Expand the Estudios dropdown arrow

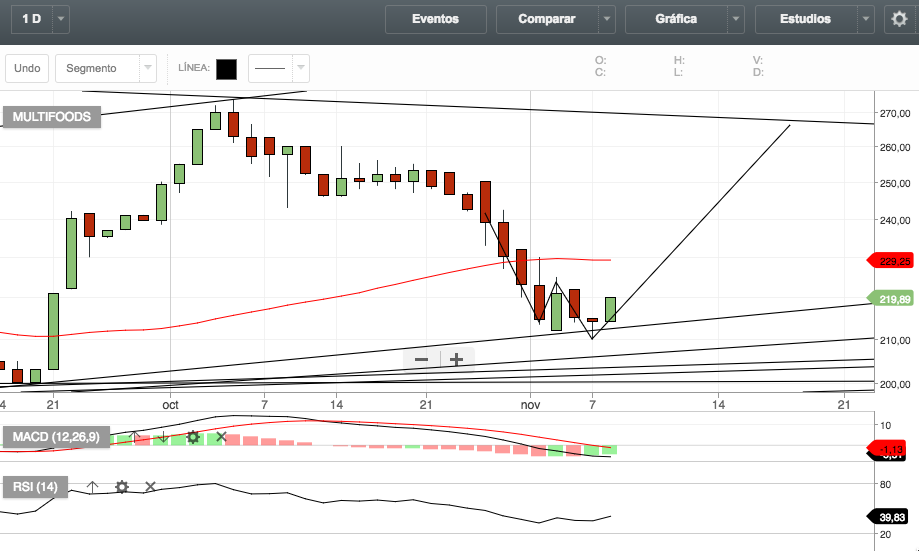pos(866,19)
